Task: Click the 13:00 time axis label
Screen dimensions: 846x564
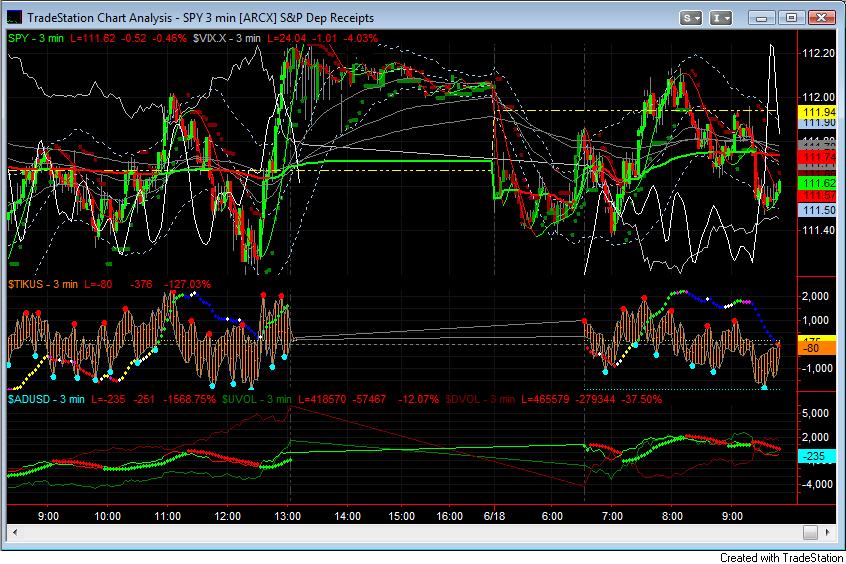Action: (x=287, y=516)
